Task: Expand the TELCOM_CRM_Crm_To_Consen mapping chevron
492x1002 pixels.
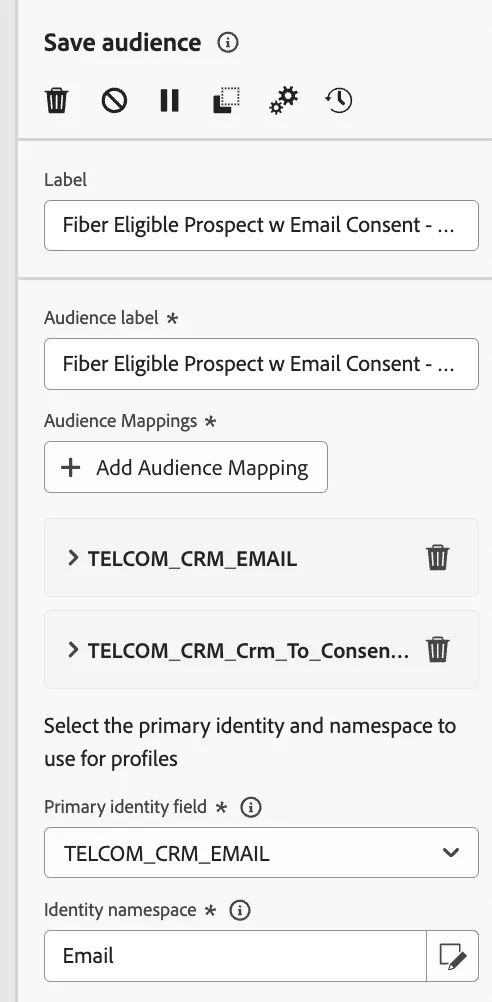Action: click(x=73, y=650)
